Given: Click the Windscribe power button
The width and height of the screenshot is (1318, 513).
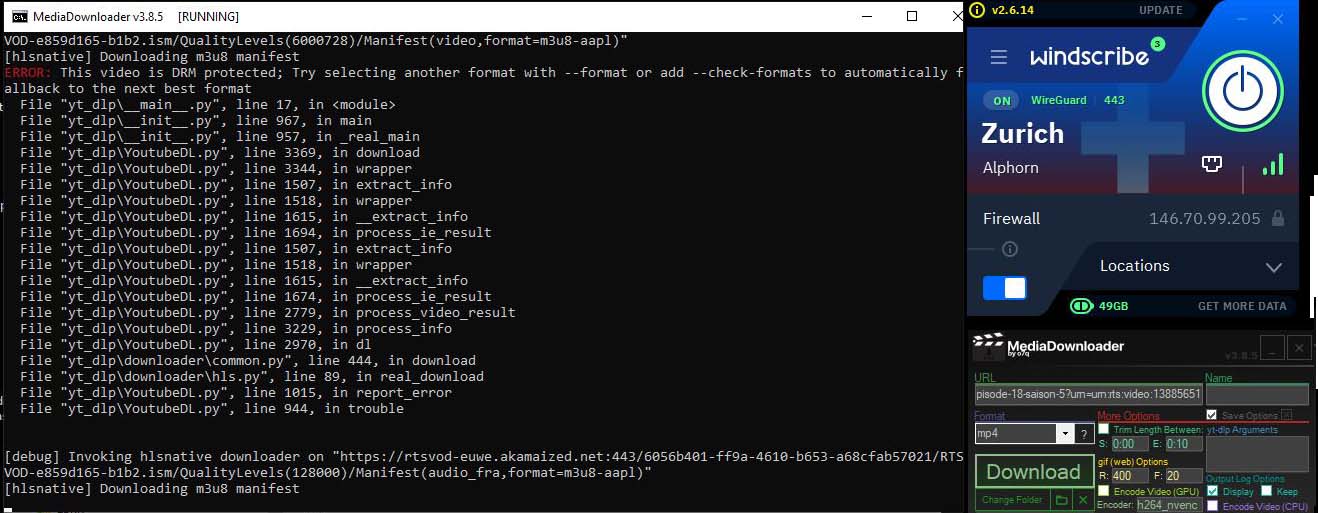Looking at the screenshot, I should pos(1243,91).
